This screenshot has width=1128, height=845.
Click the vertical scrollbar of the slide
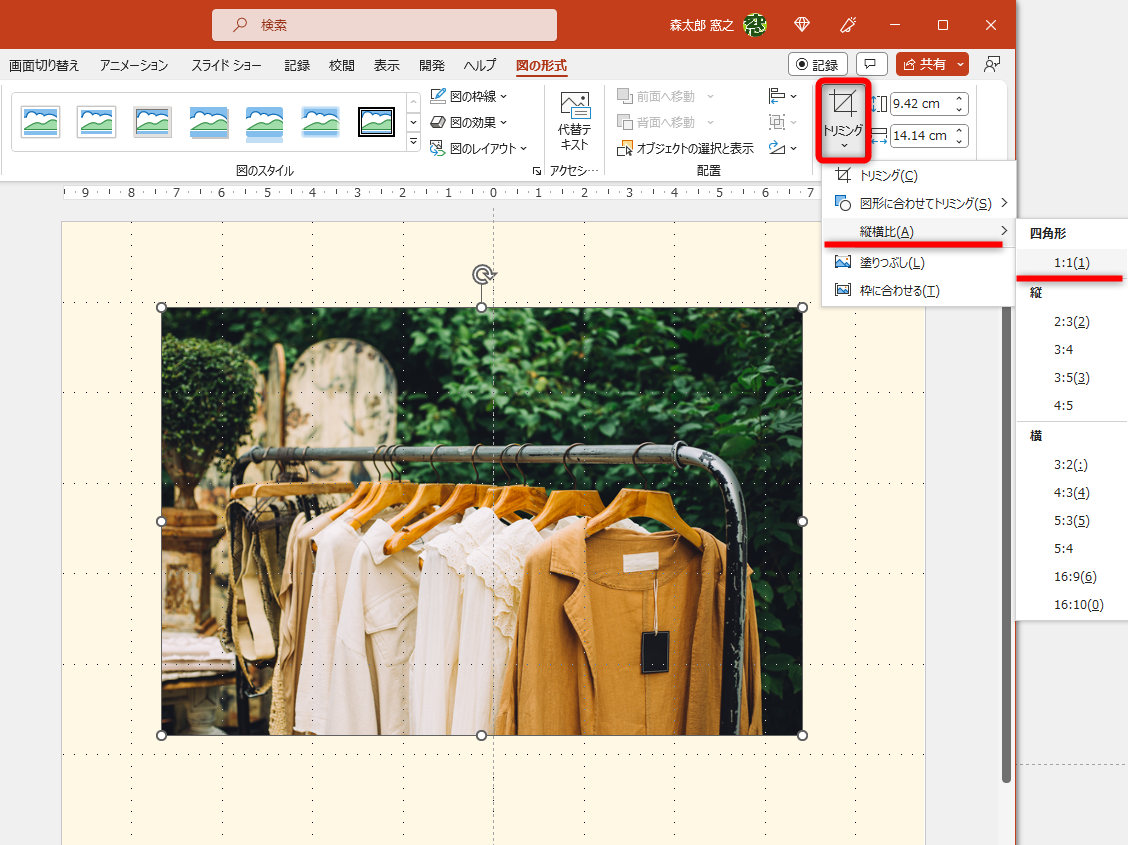(x=1006, y=544)
